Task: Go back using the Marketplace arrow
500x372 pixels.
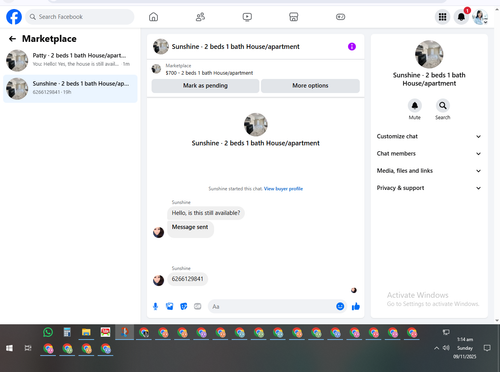Action: click(x=12, y=39)
